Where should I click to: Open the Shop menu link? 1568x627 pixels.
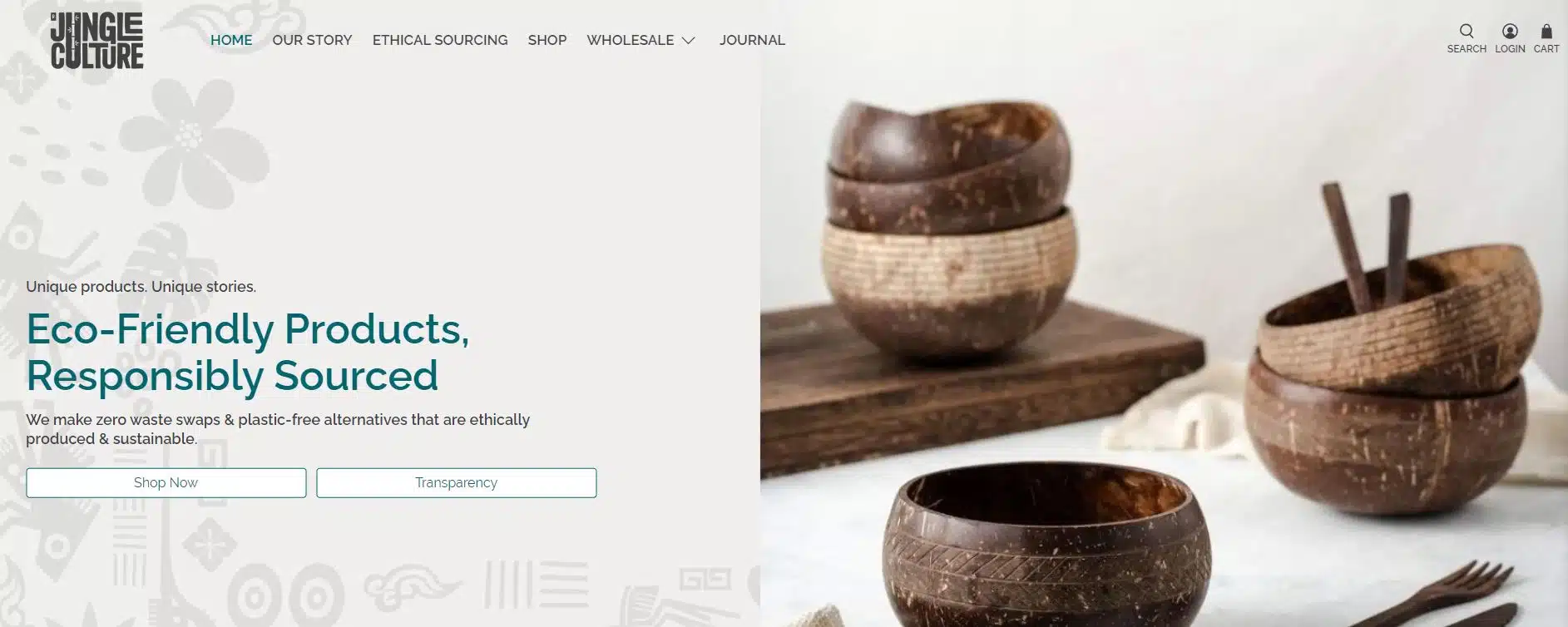pos(547,40)
